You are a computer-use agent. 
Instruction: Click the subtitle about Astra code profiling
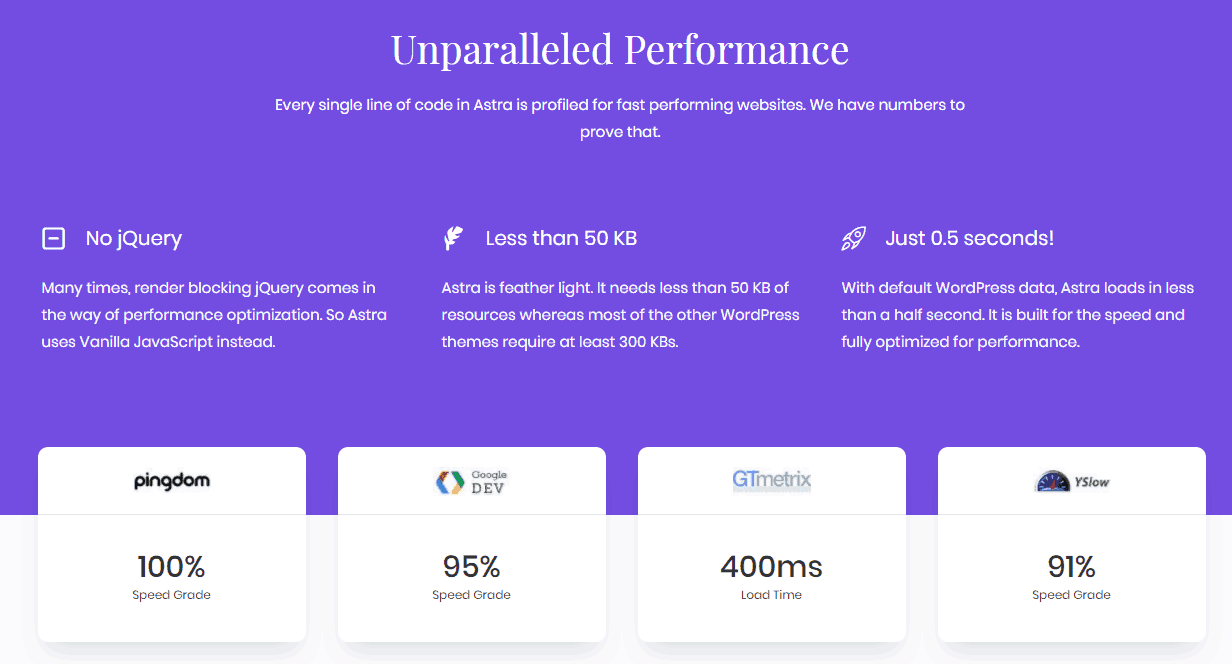pos(620,118)
